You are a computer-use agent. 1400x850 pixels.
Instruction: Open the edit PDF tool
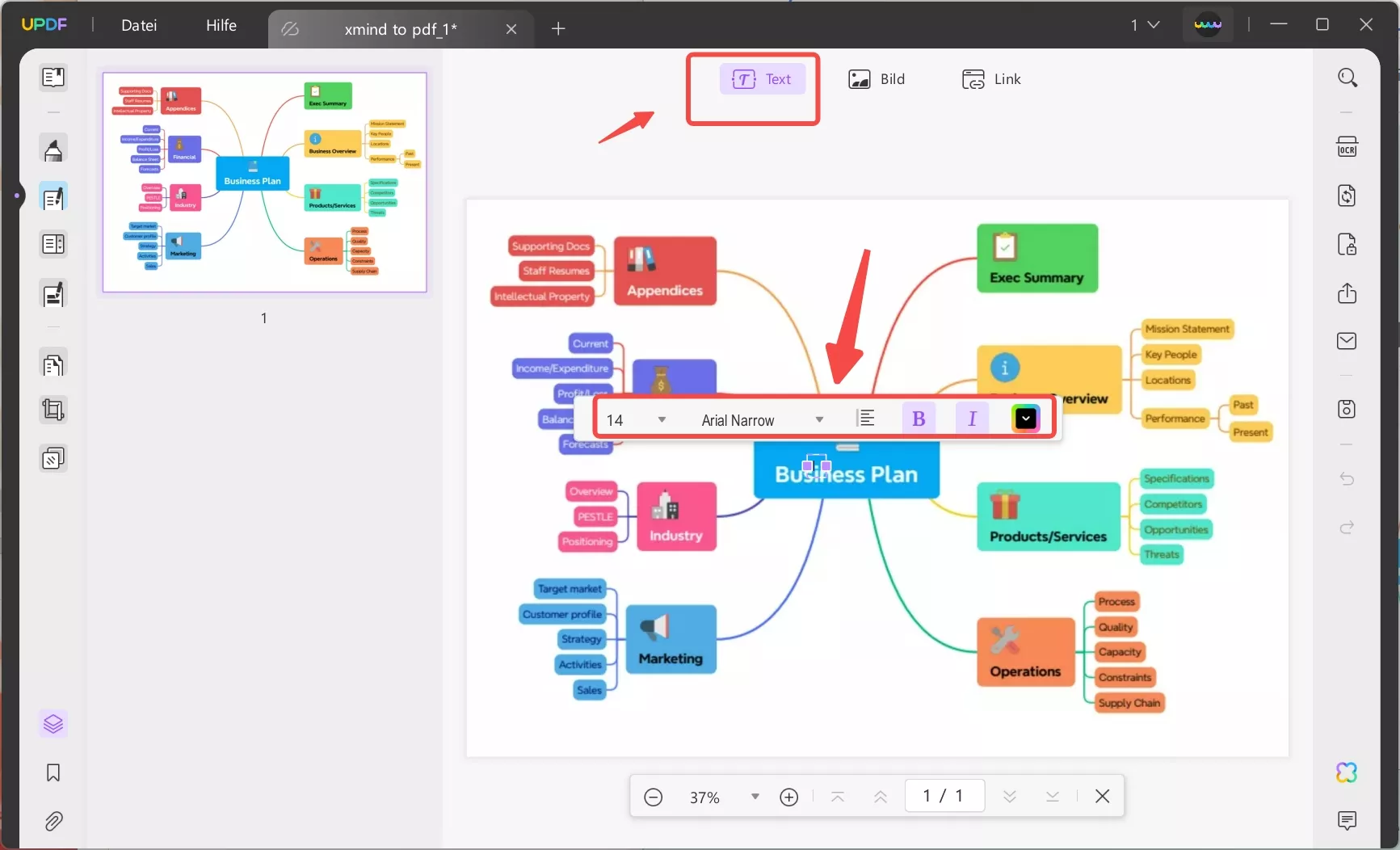(x=53, y=196)
